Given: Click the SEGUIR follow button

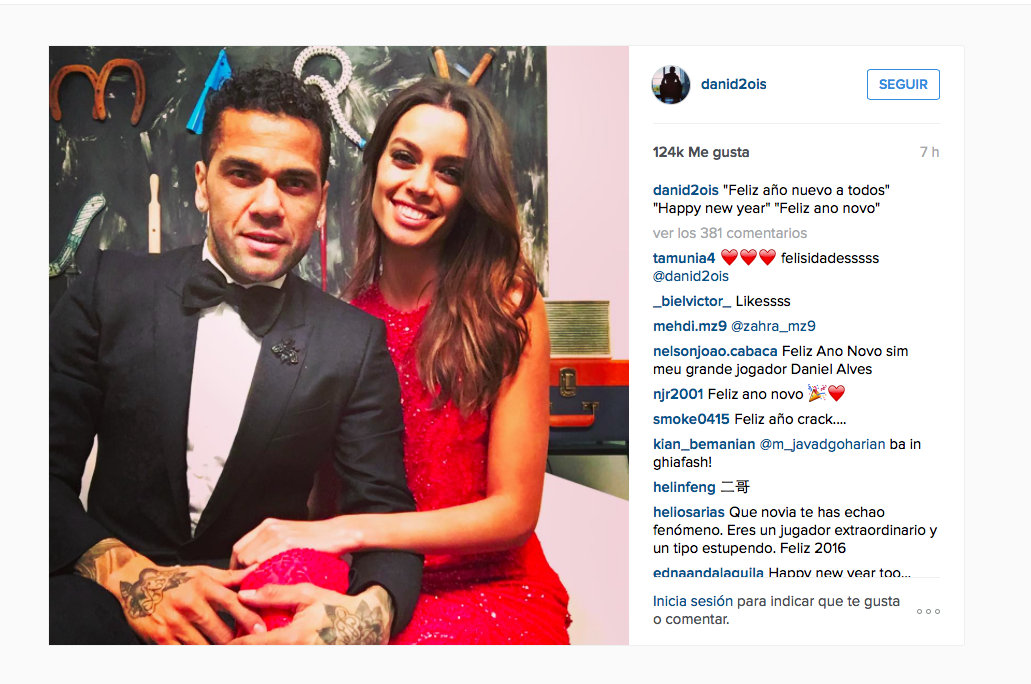Looking at the screenshot, I should pos(903,84).
